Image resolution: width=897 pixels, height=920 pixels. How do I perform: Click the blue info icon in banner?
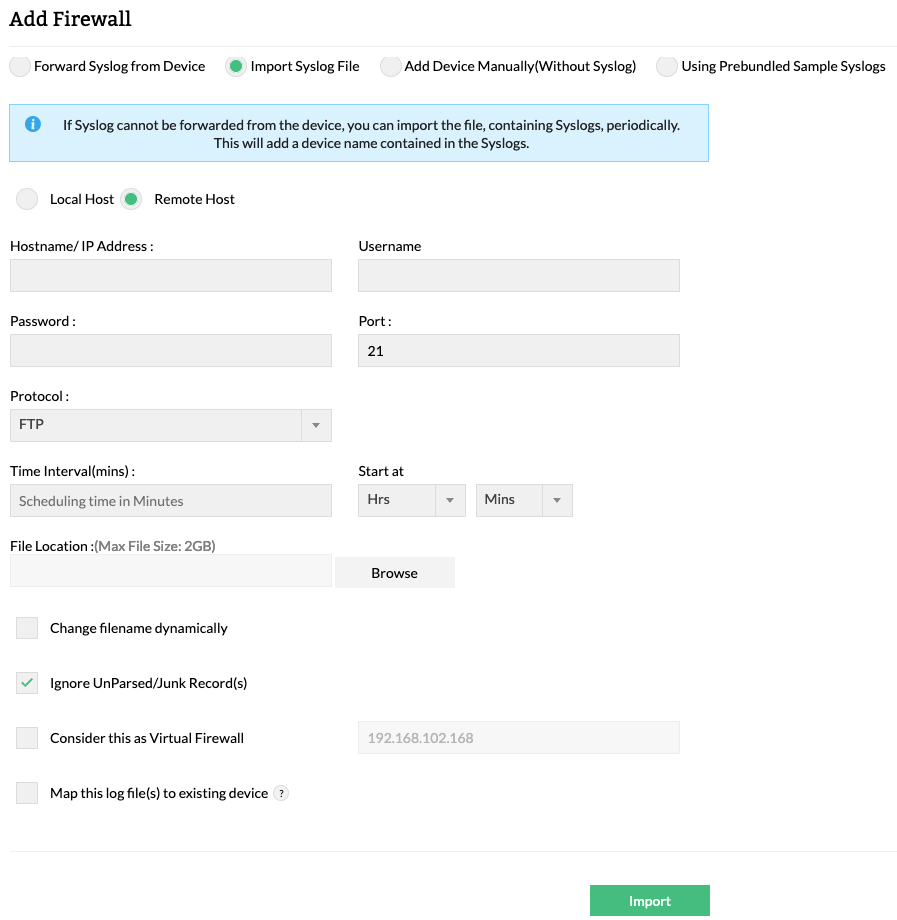(33, 124)
